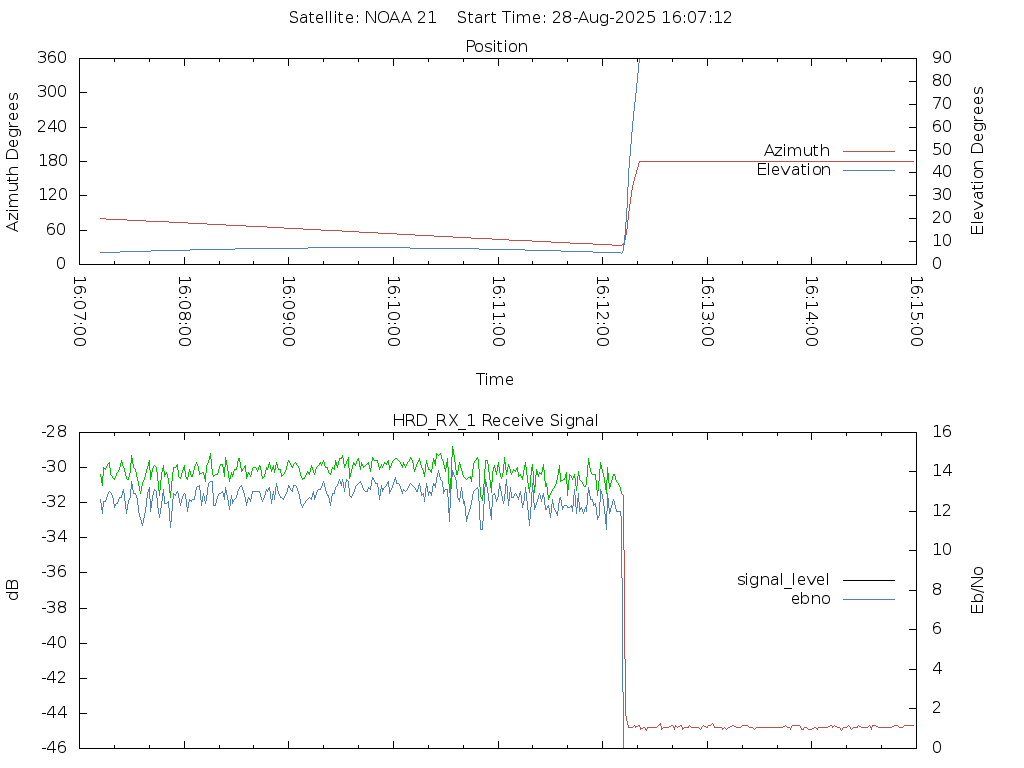Click the 16:12:00 time axis label
The width and height of the screenshot is (1024, 768).
click(x=602, y=312)
